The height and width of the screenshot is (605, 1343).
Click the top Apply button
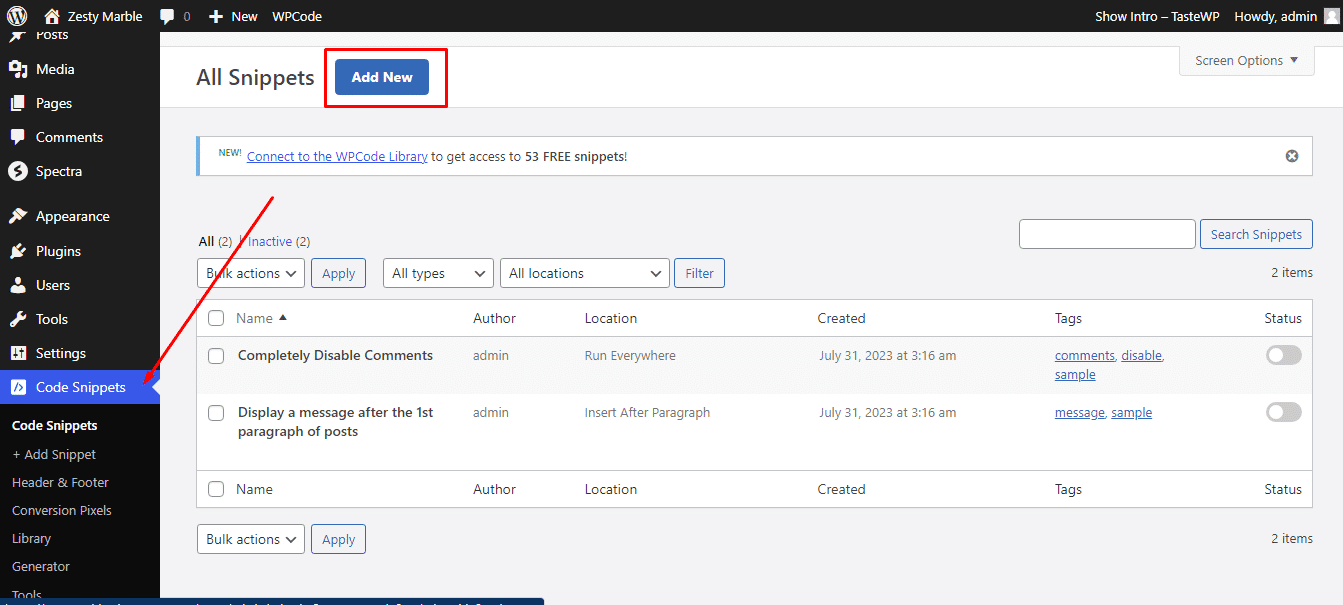[338, 273]
